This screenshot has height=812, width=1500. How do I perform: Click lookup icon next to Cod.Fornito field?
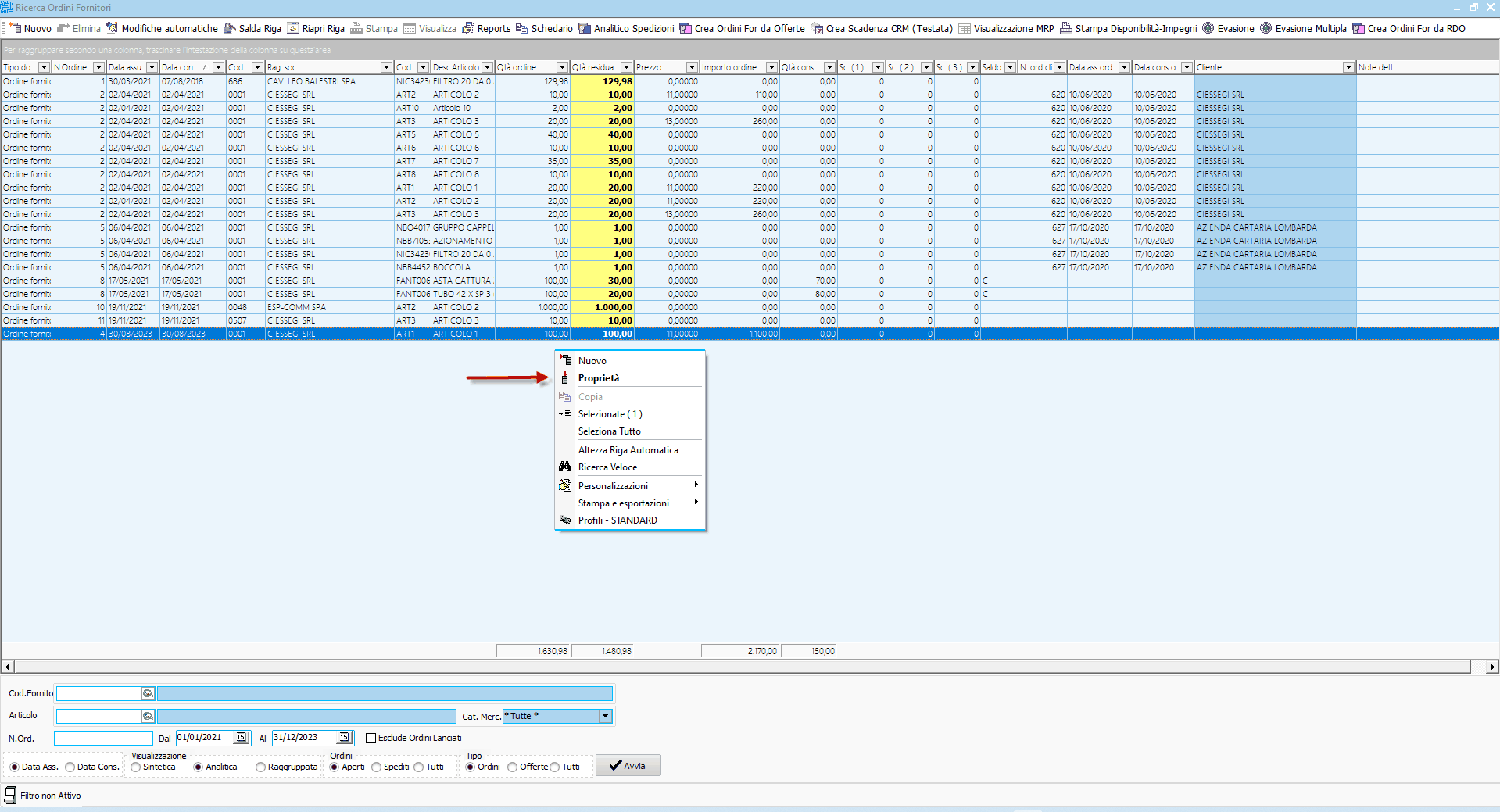148,693
